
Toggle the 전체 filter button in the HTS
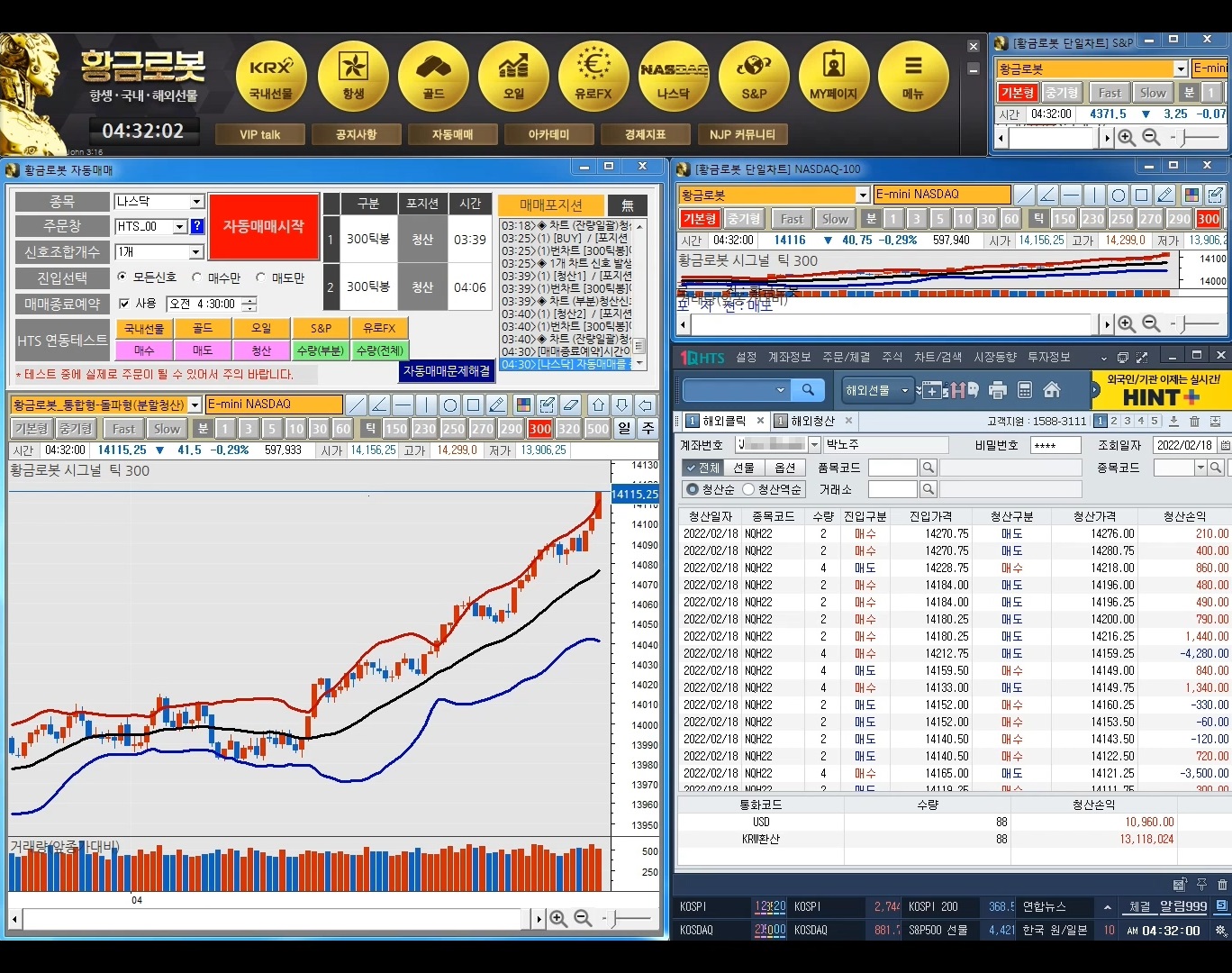tap(702, 468)
